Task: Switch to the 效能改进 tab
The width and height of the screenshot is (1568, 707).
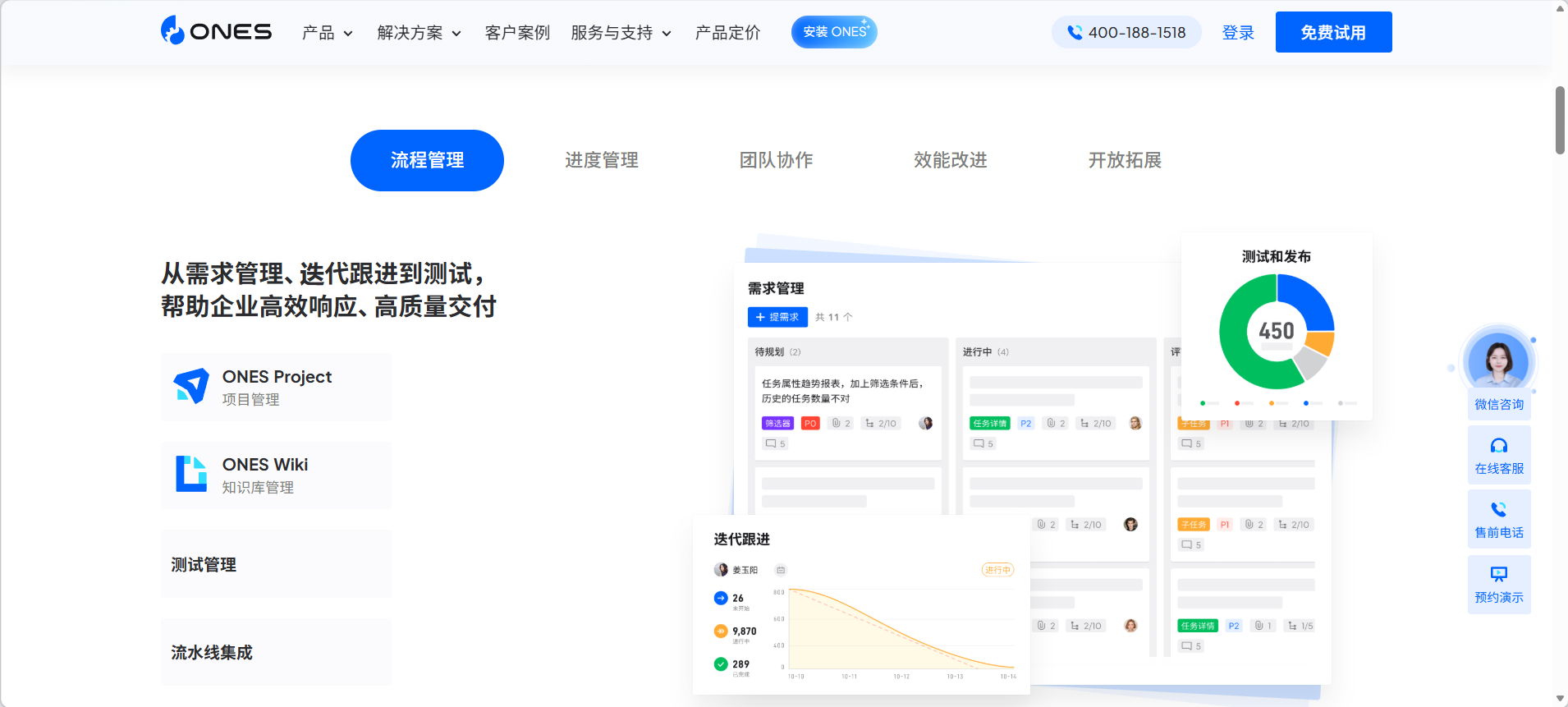Action: click(x=951, y=160)
